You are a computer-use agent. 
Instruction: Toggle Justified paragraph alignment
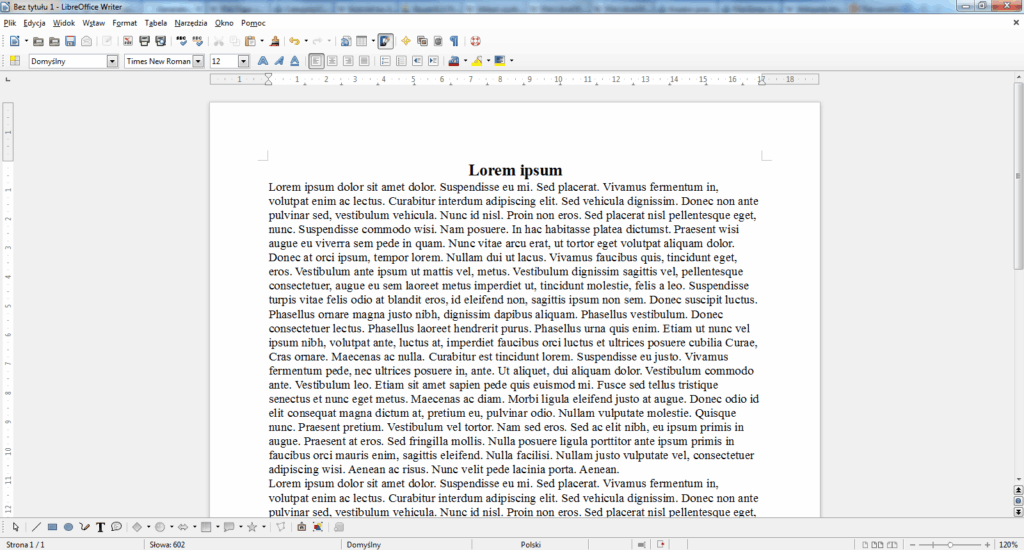click(364, 61)
